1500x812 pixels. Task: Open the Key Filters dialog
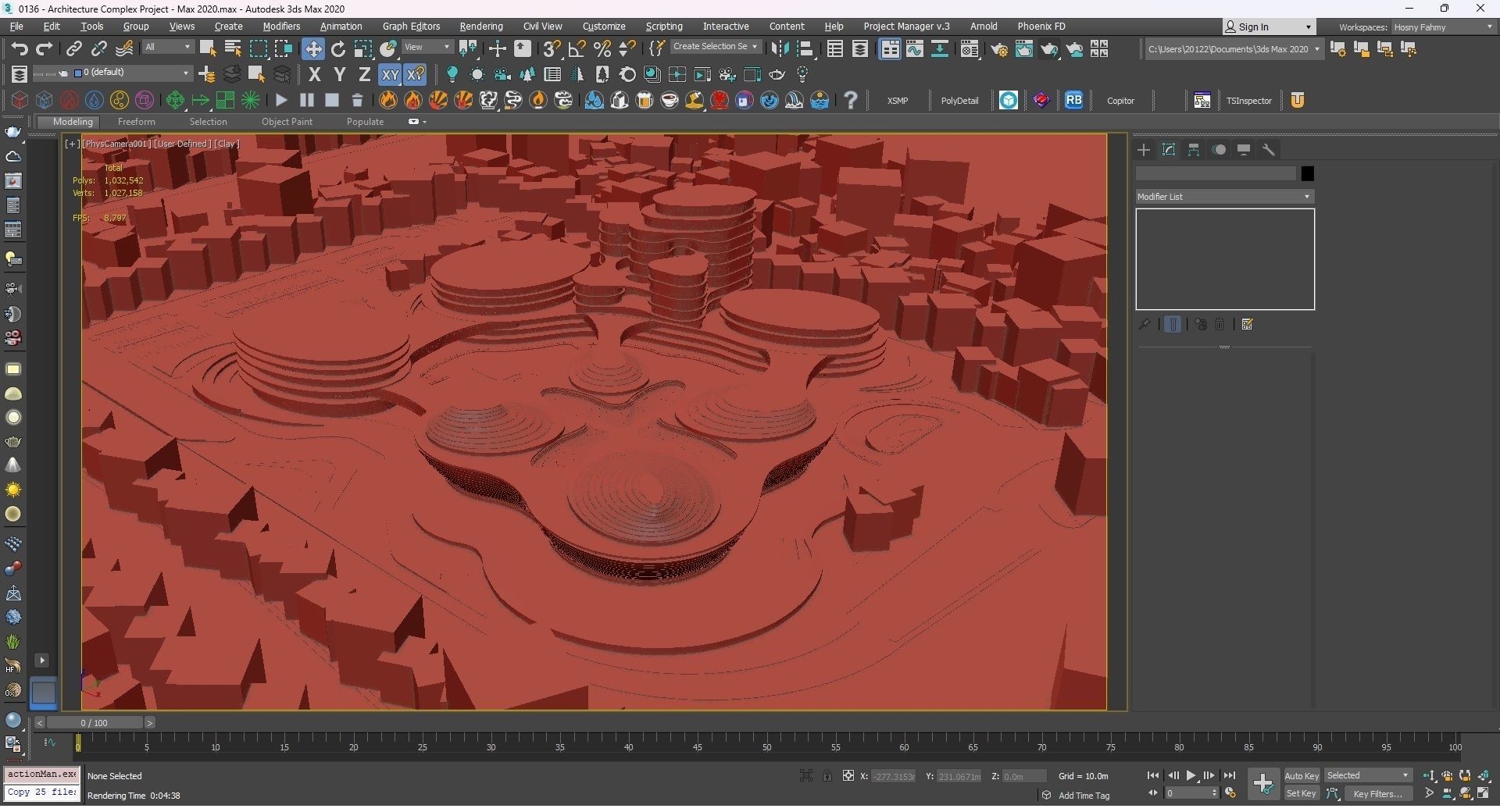[x=1379, y=793]
